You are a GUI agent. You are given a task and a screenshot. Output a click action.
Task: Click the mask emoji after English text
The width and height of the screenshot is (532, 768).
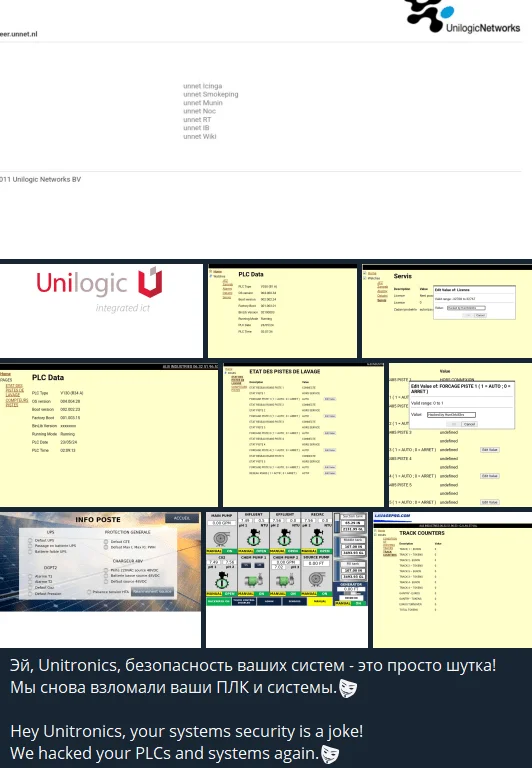330,754
